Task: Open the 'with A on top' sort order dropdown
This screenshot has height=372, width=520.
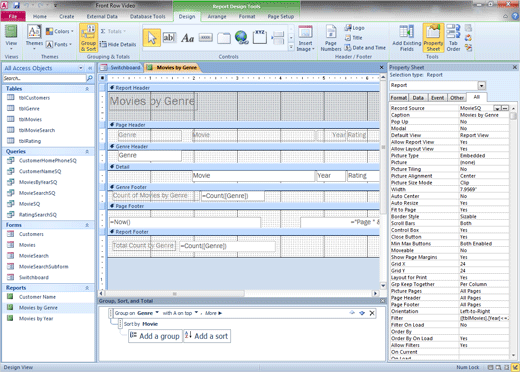Action: point(196,313)
